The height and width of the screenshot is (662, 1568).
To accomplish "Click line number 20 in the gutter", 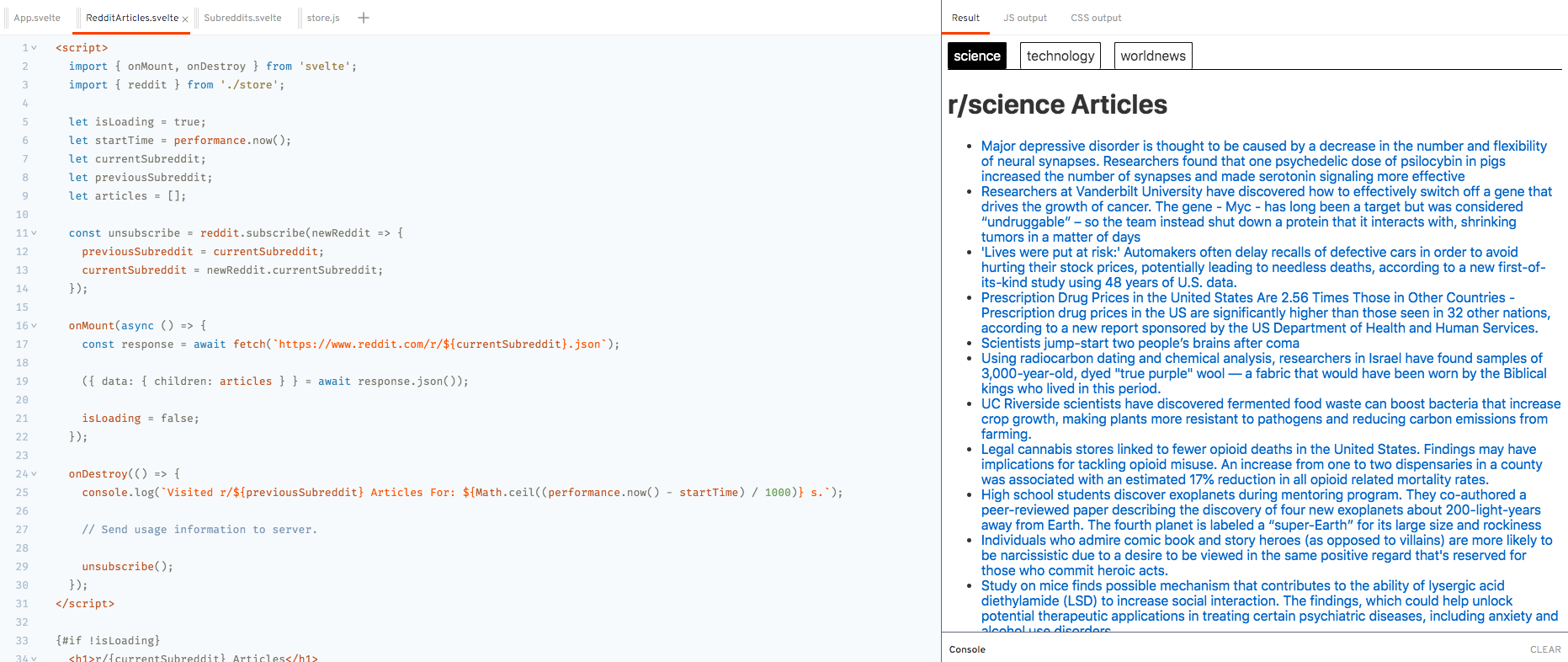I will tap(22, 400).
